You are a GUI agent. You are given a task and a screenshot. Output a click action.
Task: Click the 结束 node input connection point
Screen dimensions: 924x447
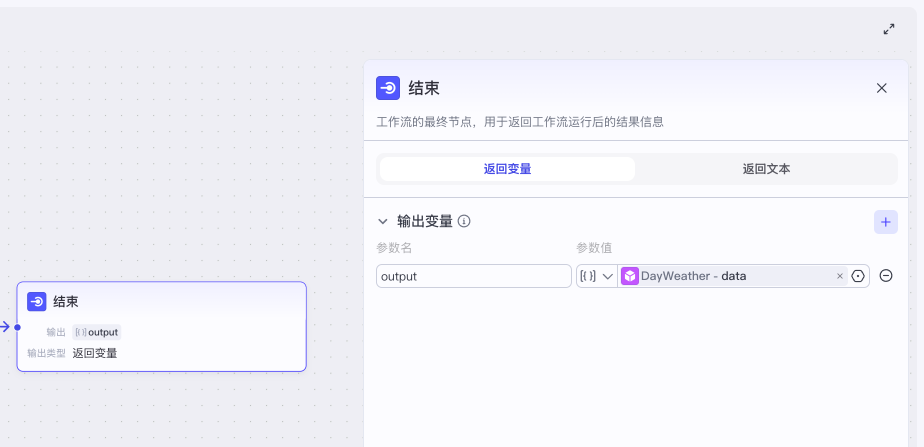click(17, 326)
